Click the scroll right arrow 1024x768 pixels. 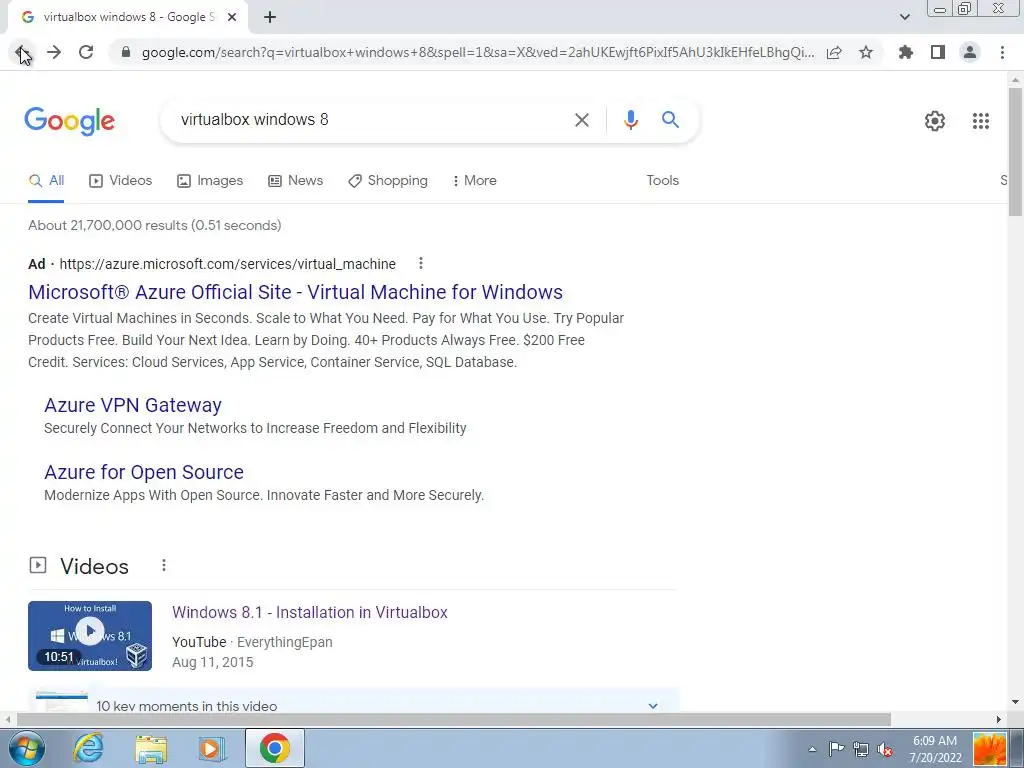(999, 719)
